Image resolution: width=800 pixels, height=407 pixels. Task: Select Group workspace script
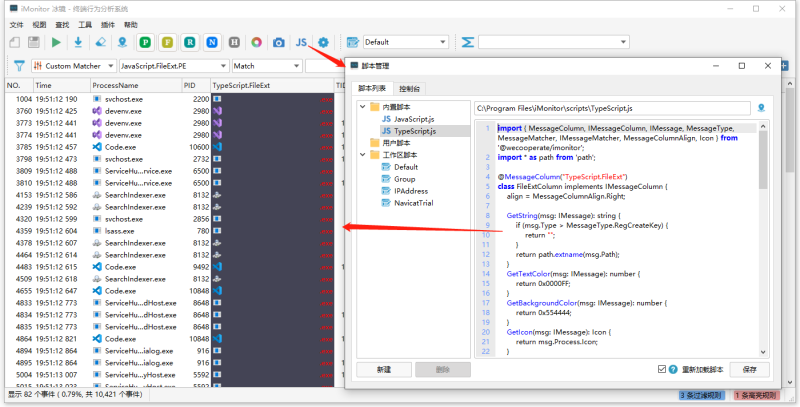coord(404,179)
